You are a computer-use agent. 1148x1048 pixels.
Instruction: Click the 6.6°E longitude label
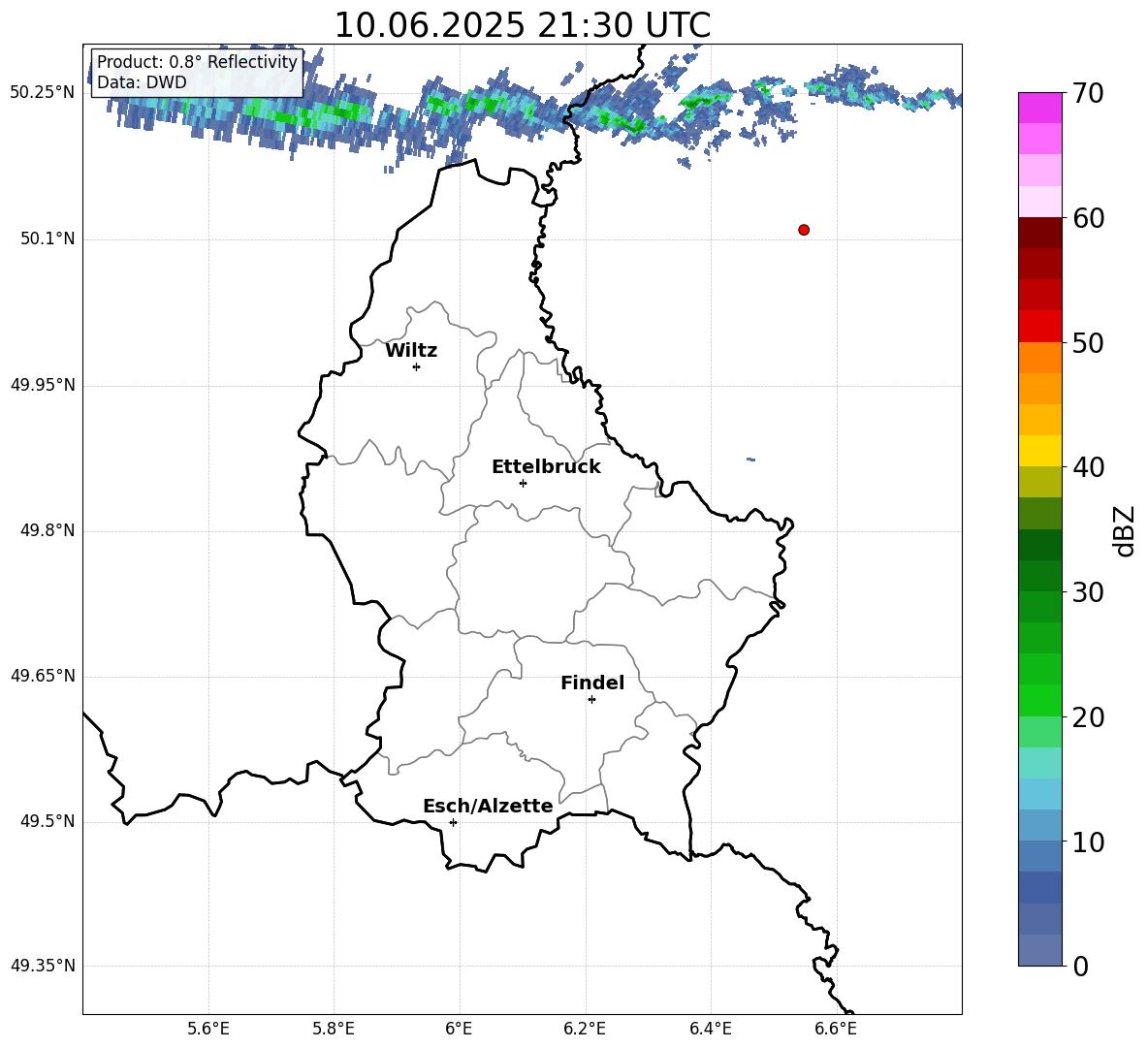(836, 1029)
